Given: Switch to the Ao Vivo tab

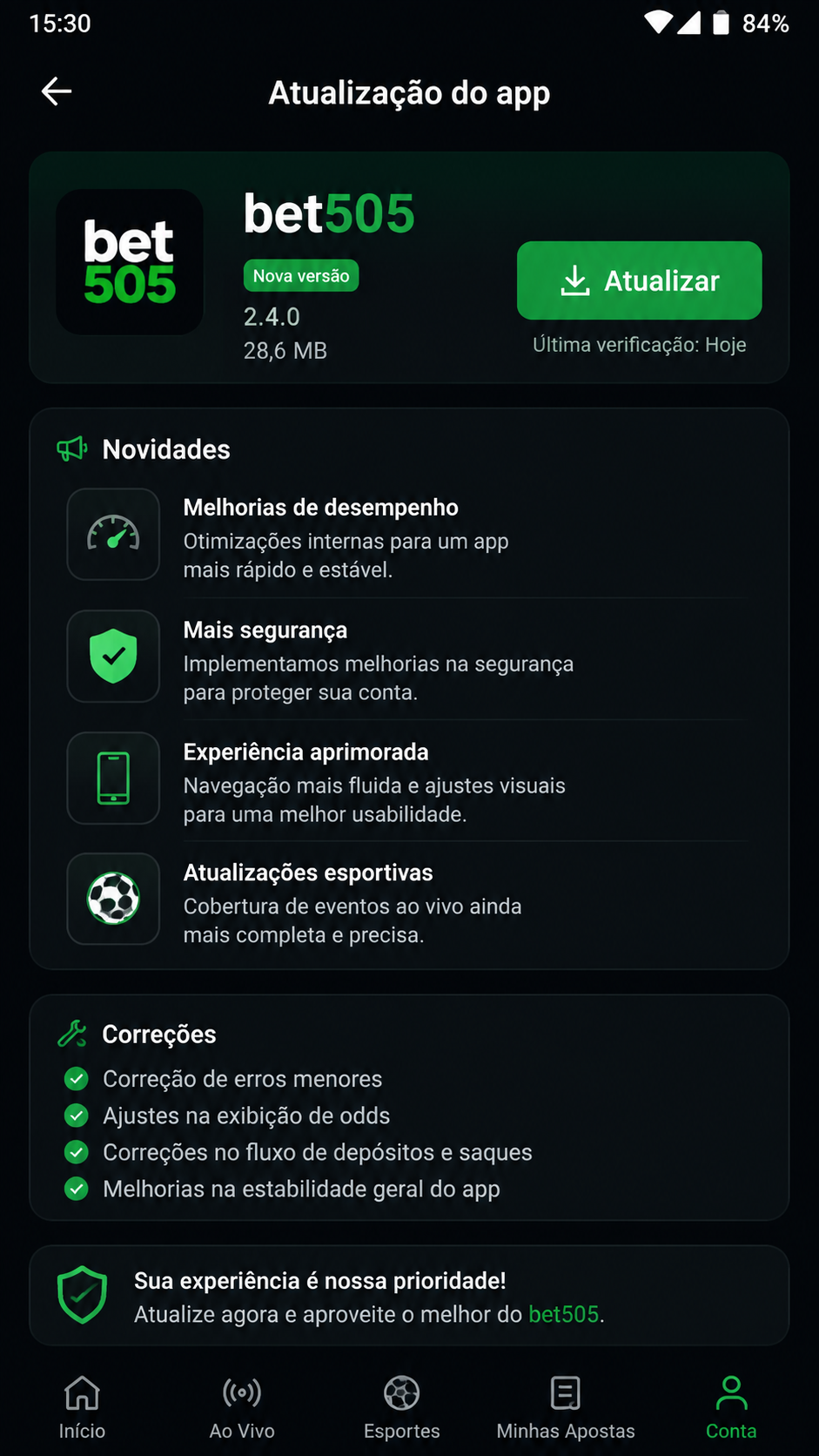Looking at the screenshot, I should pos(242,1407).
